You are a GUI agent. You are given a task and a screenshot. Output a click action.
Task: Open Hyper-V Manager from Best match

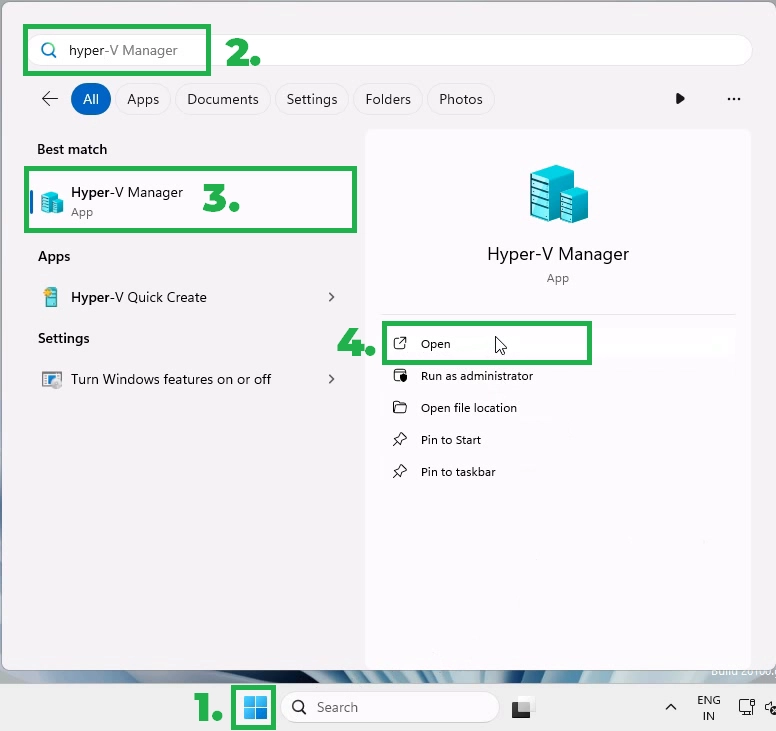point(127,200)
